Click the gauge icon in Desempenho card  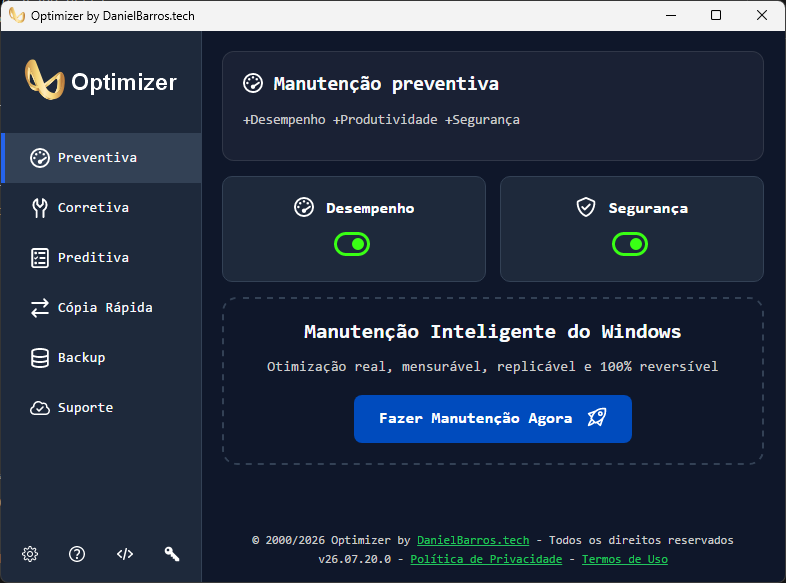(x=304, y=208)
